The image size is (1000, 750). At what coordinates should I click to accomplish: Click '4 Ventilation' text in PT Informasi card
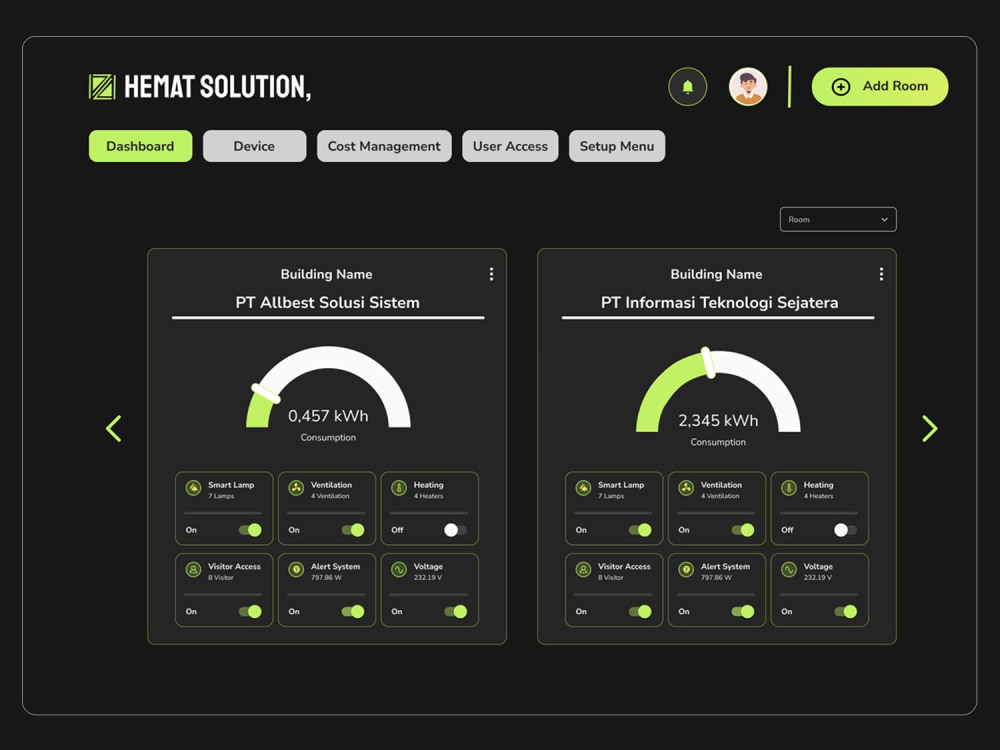(x=720, y=496)
